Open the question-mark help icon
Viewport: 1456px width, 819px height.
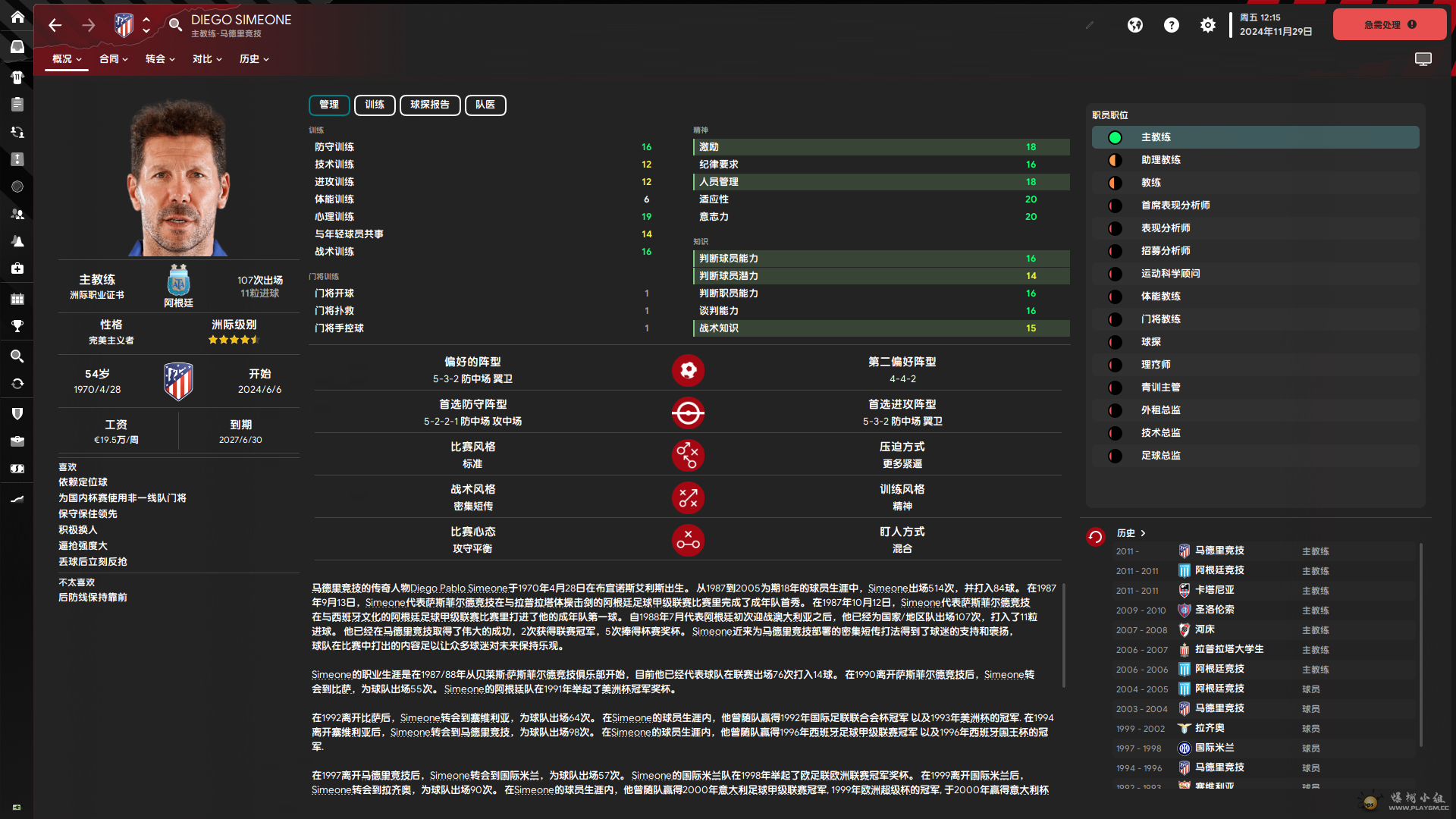(1172, 25)
